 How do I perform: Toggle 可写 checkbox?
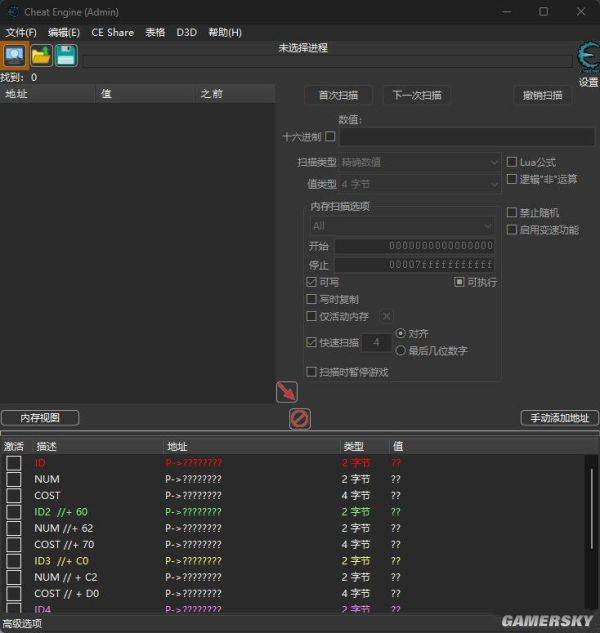[x=311, y=282]
